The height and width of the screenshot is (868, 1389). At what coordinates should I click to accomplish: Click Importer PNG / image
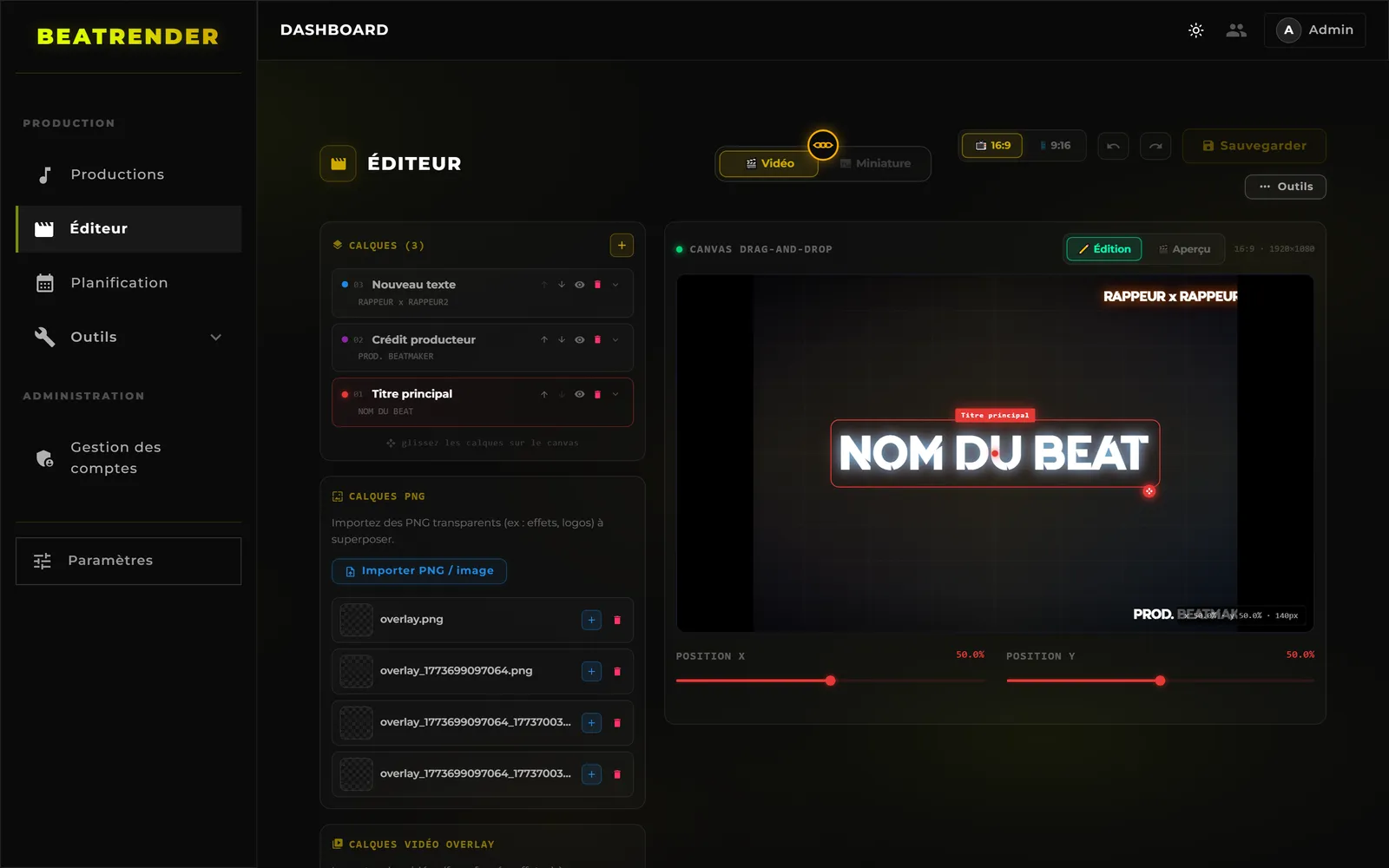pyautogui.click(x=419, y=571)
